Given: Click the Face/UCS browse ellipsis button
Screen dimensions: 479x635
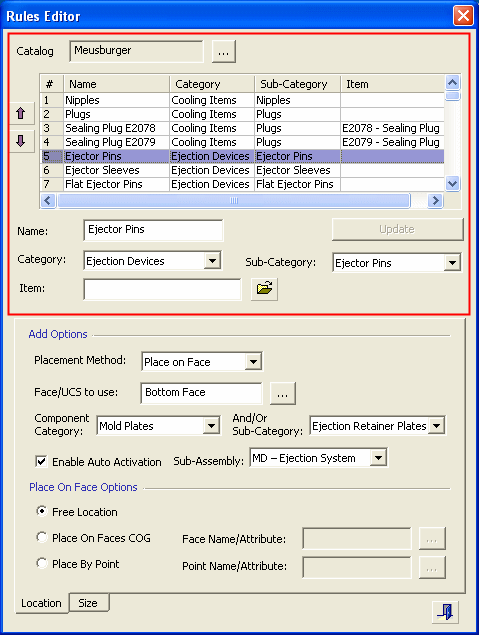Looking at the screenshot, I should [283, 393].
